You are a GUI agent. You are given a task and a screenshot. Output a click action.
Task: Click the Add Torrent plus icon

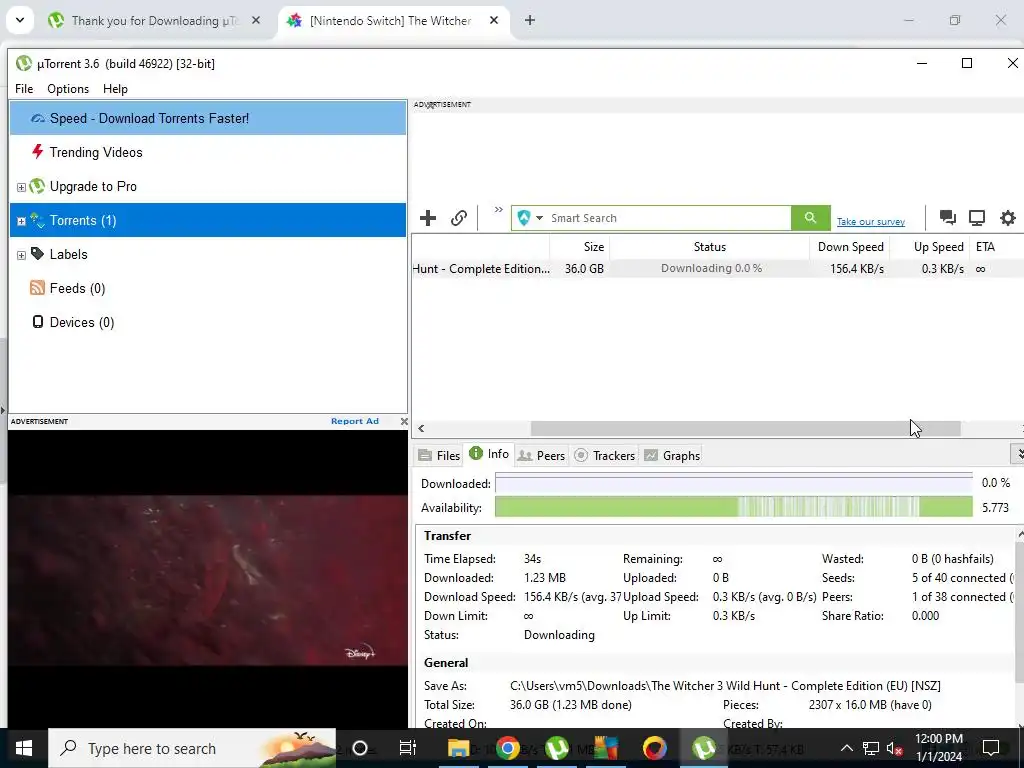(x=428, y=218)
